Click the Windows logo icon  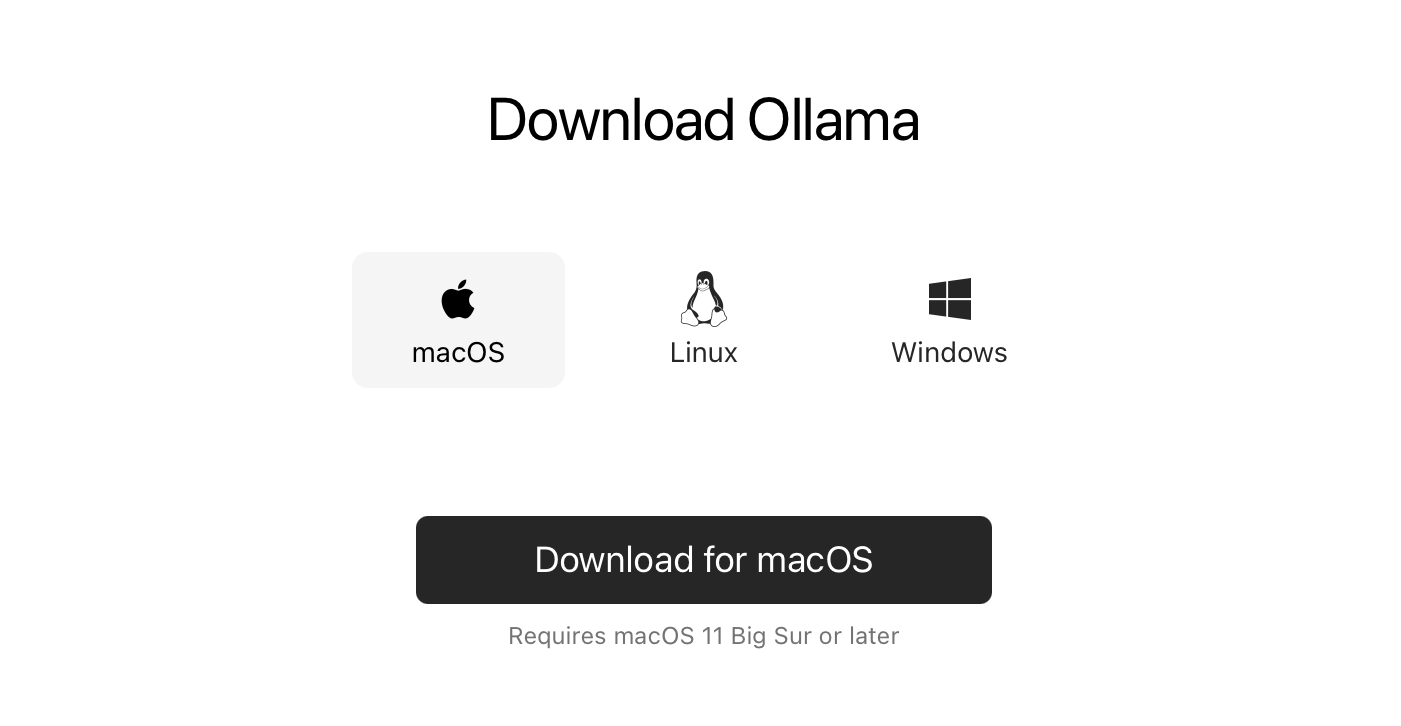[x=950, y=299]
